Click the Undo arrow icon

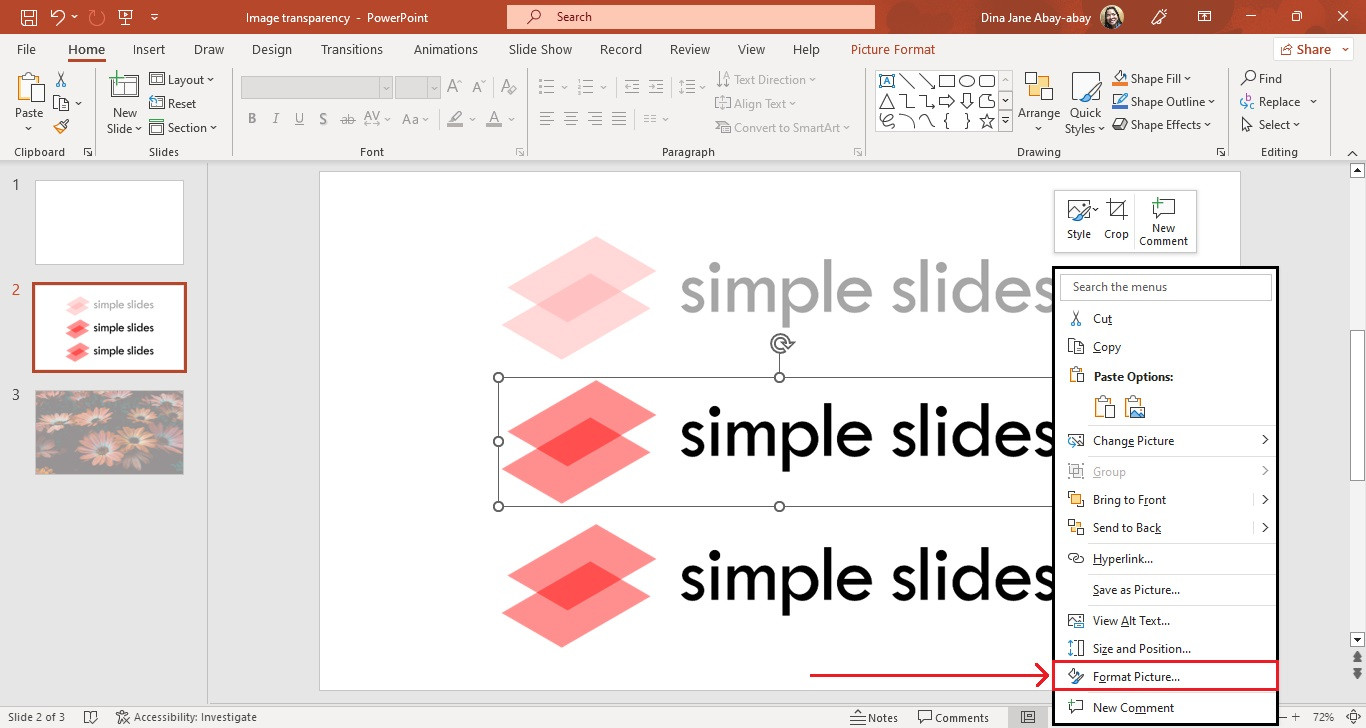tap(57, 17)
